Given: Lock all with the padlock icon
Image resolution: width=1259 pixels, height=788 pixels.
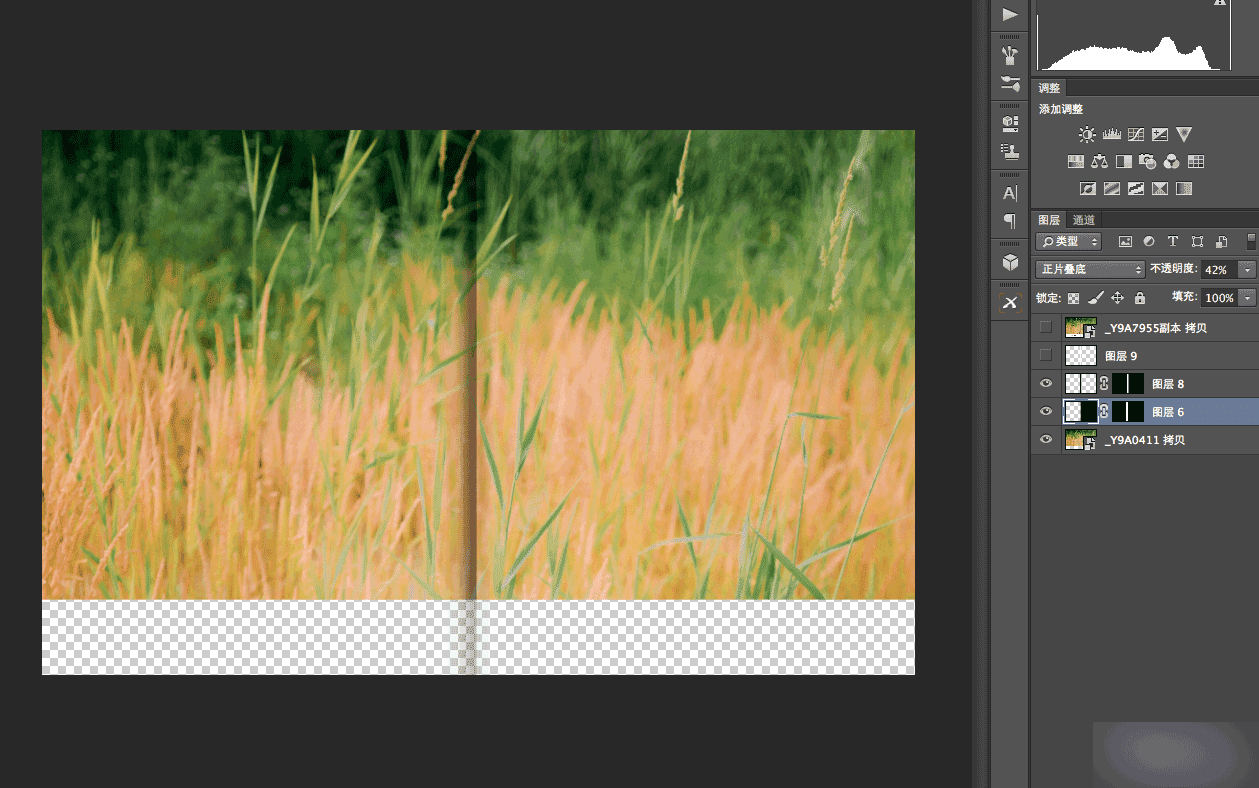Looking at the screenshot, I should pyautogui.click(x=1139, y=298).
